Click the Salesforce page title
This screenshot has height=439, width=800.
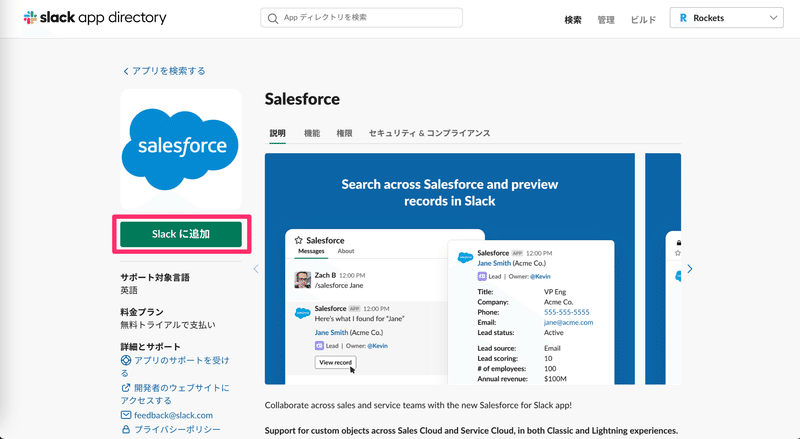[302, 99]
